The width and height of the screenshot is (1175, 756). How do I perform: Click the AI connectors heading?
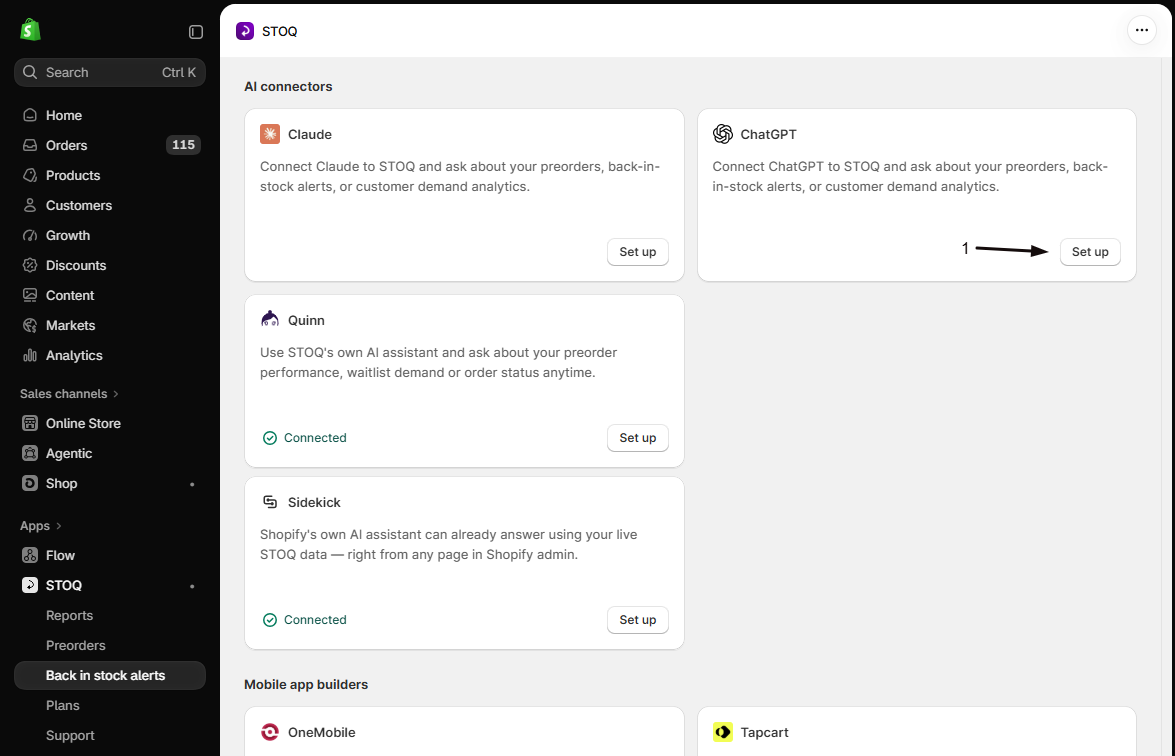click(289, 86)
